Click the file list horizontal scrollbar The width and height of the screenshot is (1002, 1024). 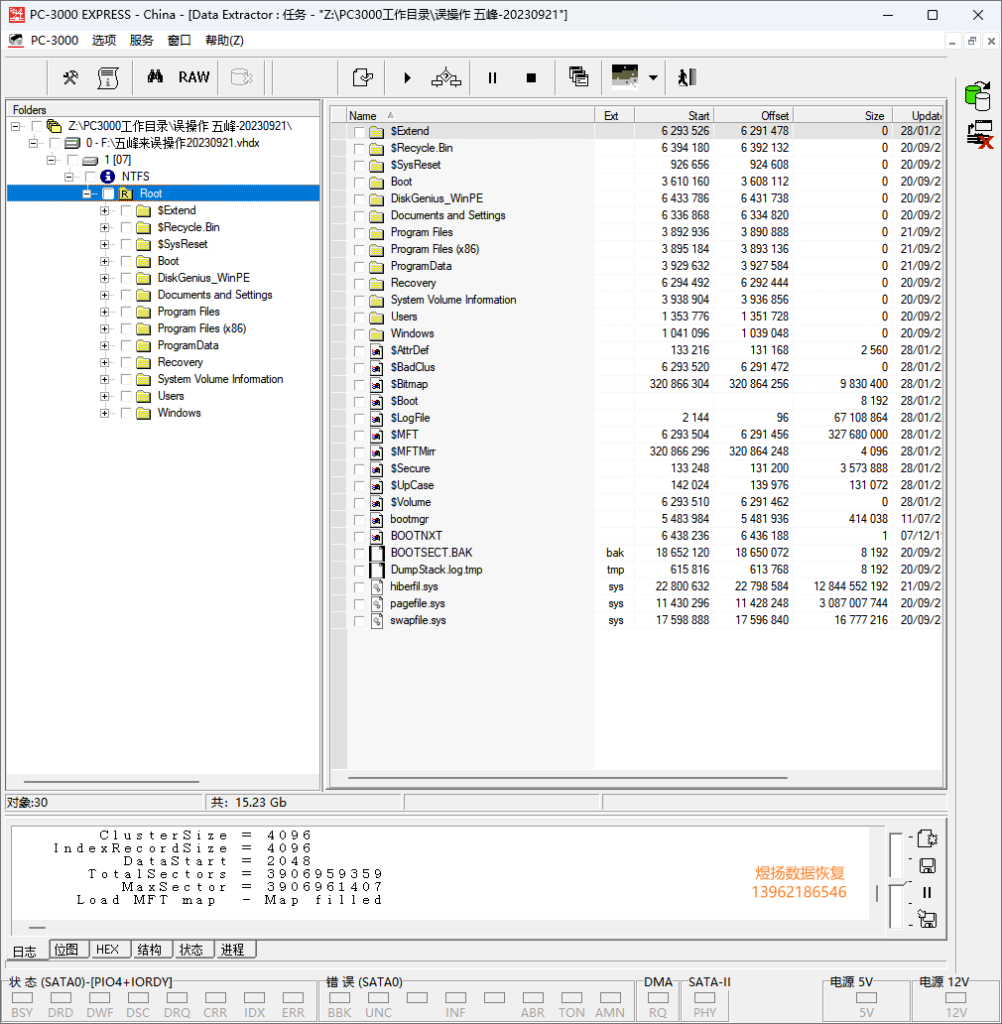568,778
